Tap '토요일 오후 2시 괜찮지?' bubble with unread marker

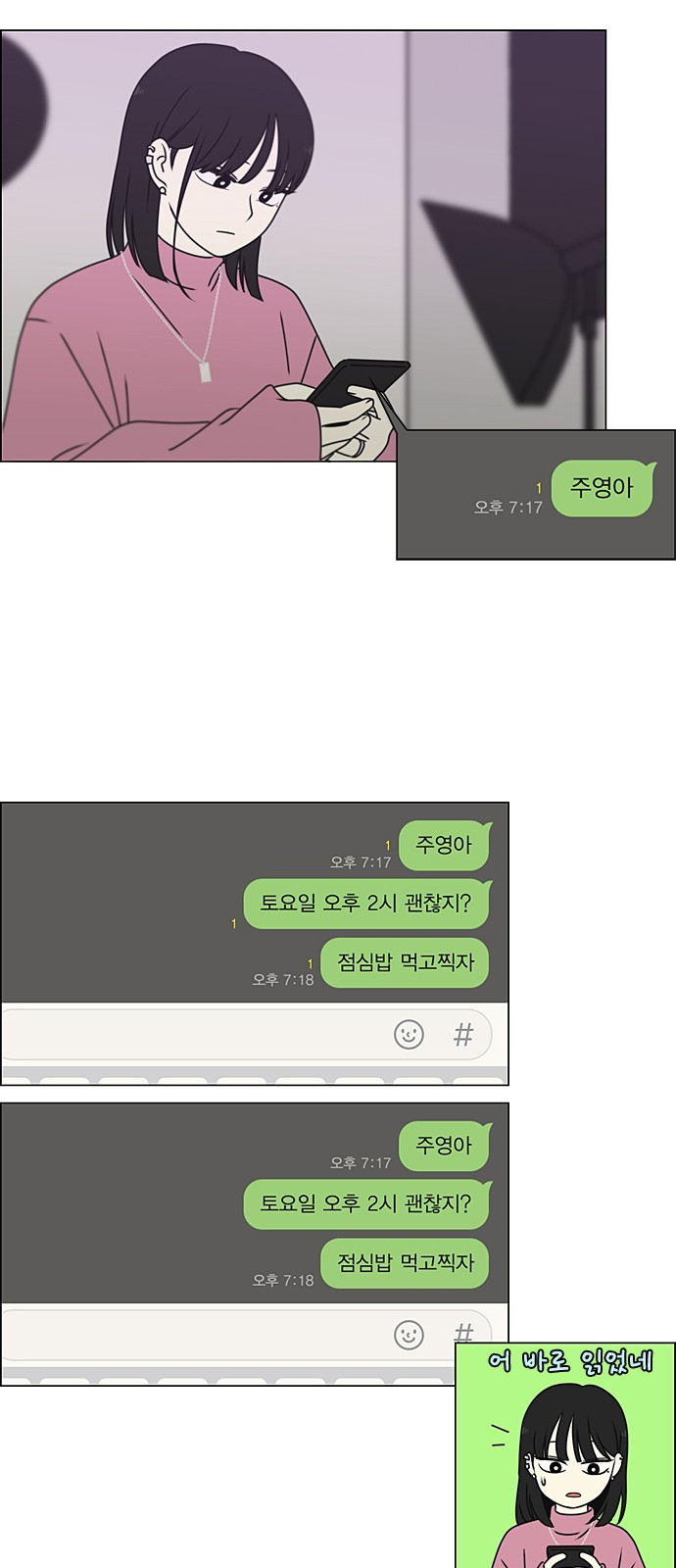(365, 904)
